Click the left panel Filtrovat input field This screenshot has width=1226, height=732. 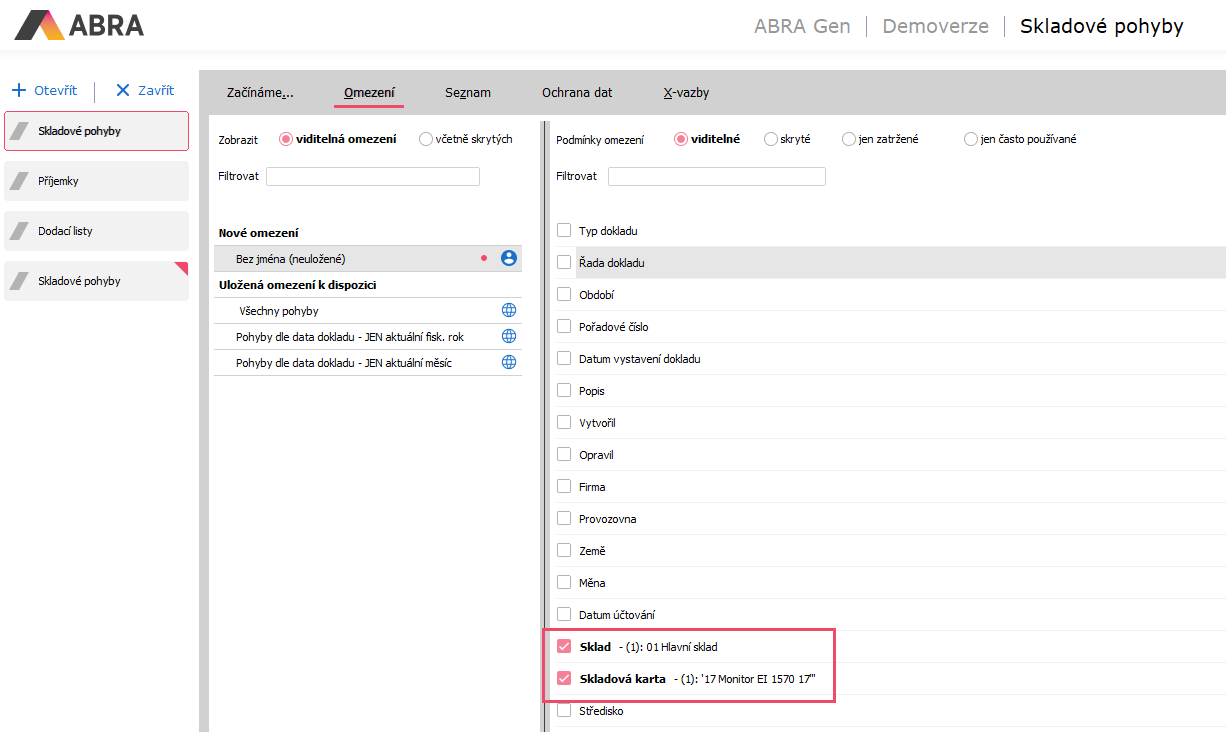point(372,176)
